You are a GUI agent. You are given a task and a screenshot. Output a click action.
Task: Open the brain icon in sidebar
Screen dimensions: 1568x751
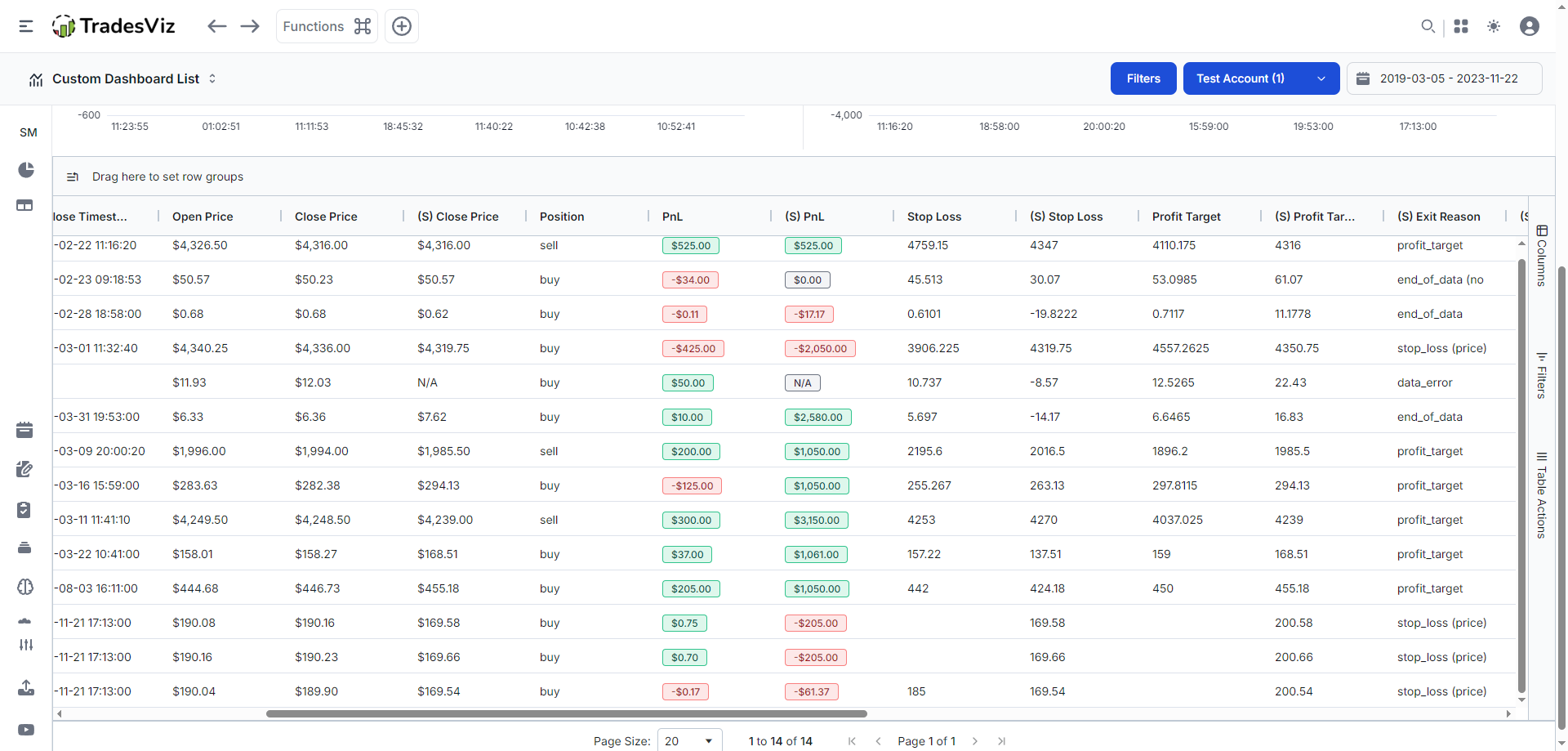pos(25,587)
